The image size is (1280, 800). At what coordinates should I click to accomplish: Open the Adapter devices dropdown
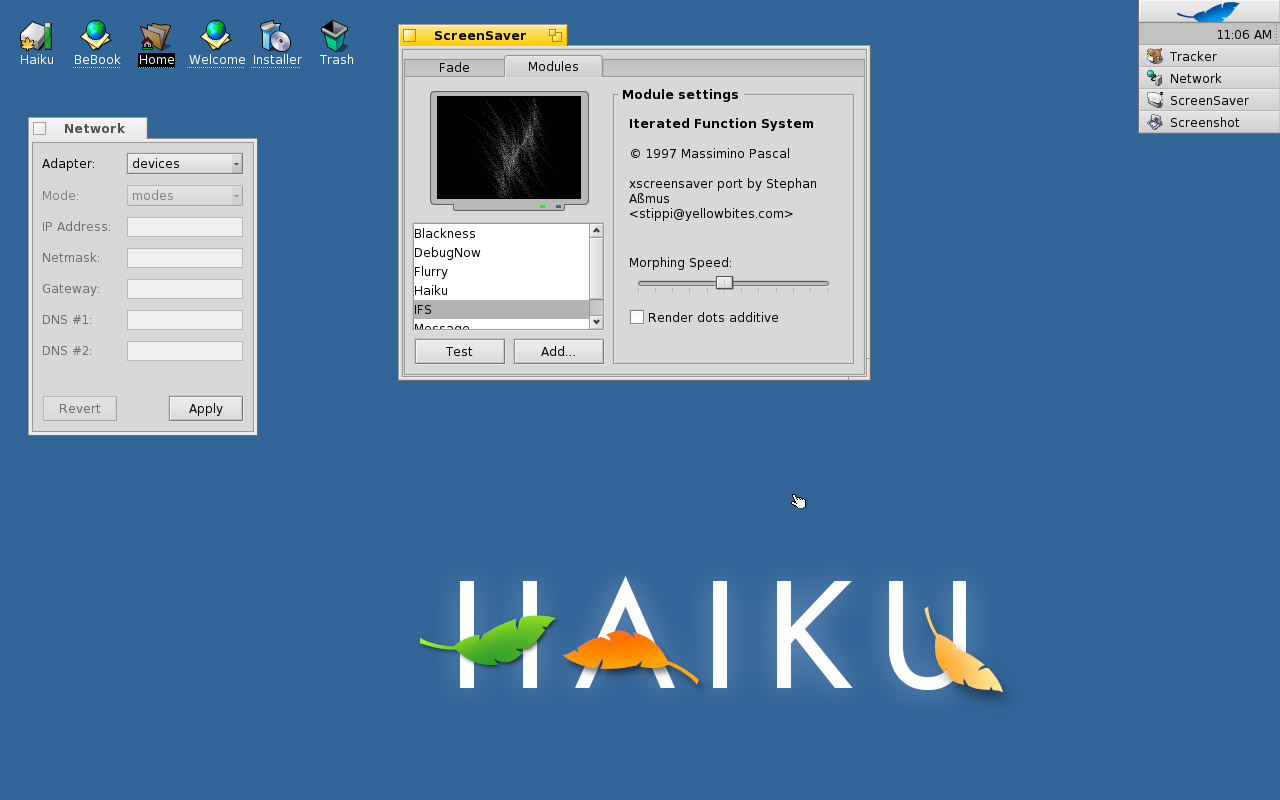[x=185, y=163]
